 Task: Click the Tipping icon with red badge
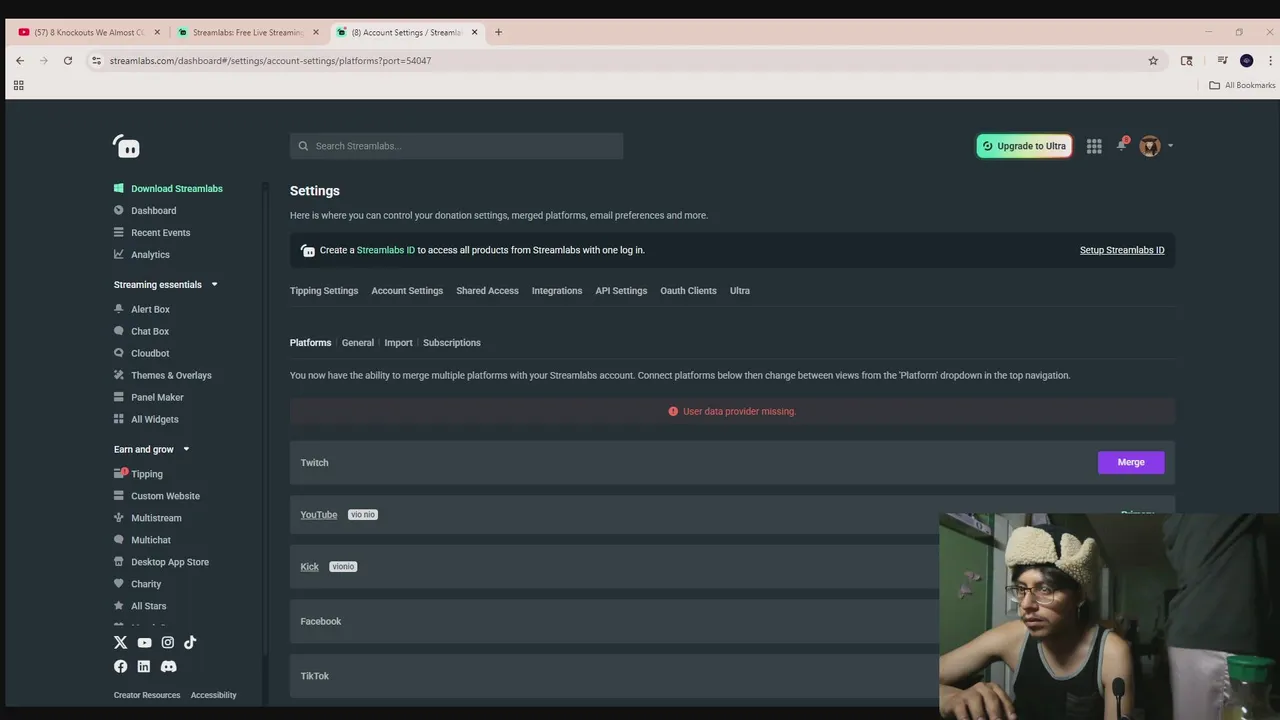[x=120, y=473]
